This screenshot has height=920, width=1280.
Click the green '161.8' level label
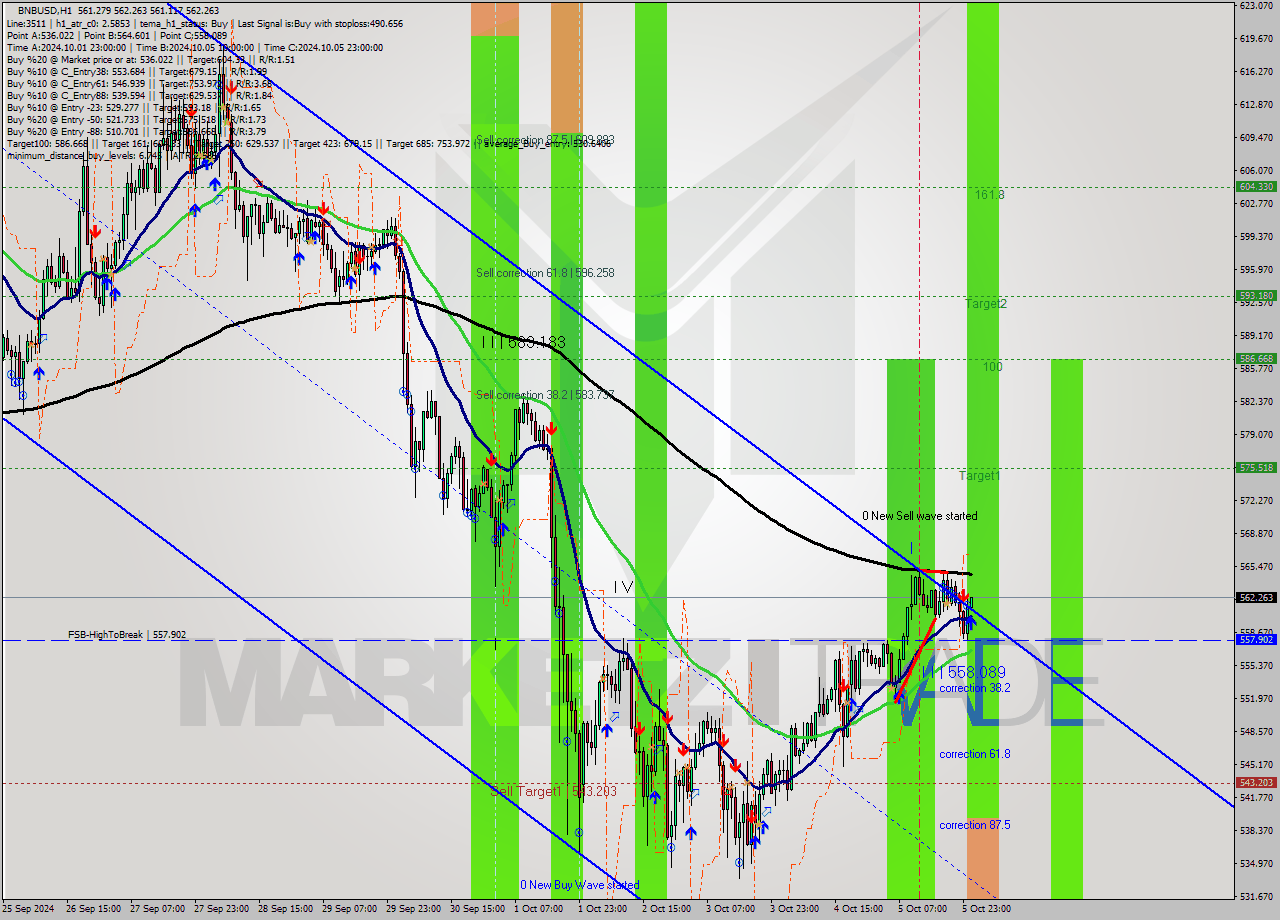pyautogui.click(x=990, y=195)
